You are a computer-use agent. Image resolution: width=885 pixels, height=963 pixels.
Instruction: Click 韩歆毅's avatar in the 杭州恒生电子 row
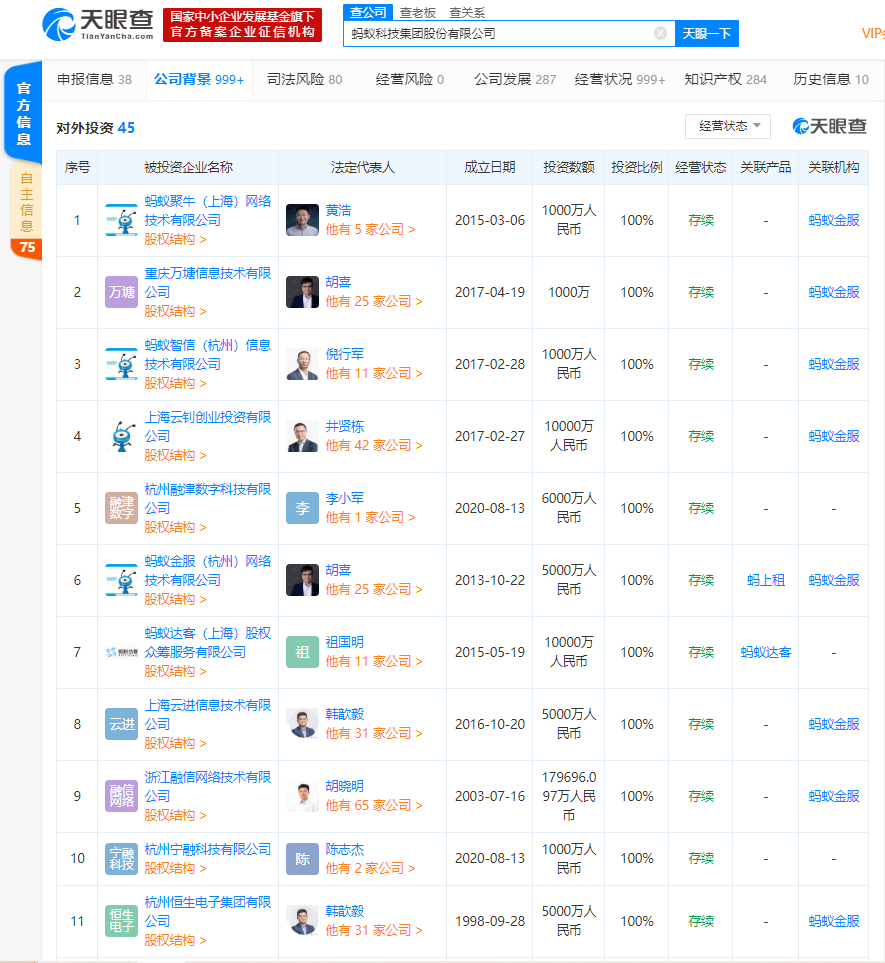coord(302,921)
